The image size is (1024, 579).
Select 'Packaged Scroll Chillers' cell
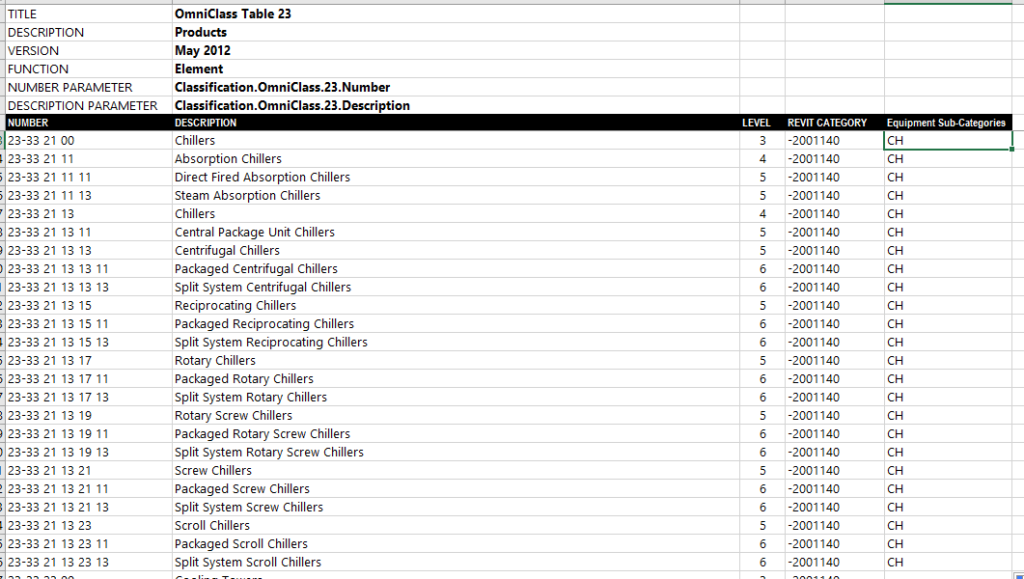(456, 543)
